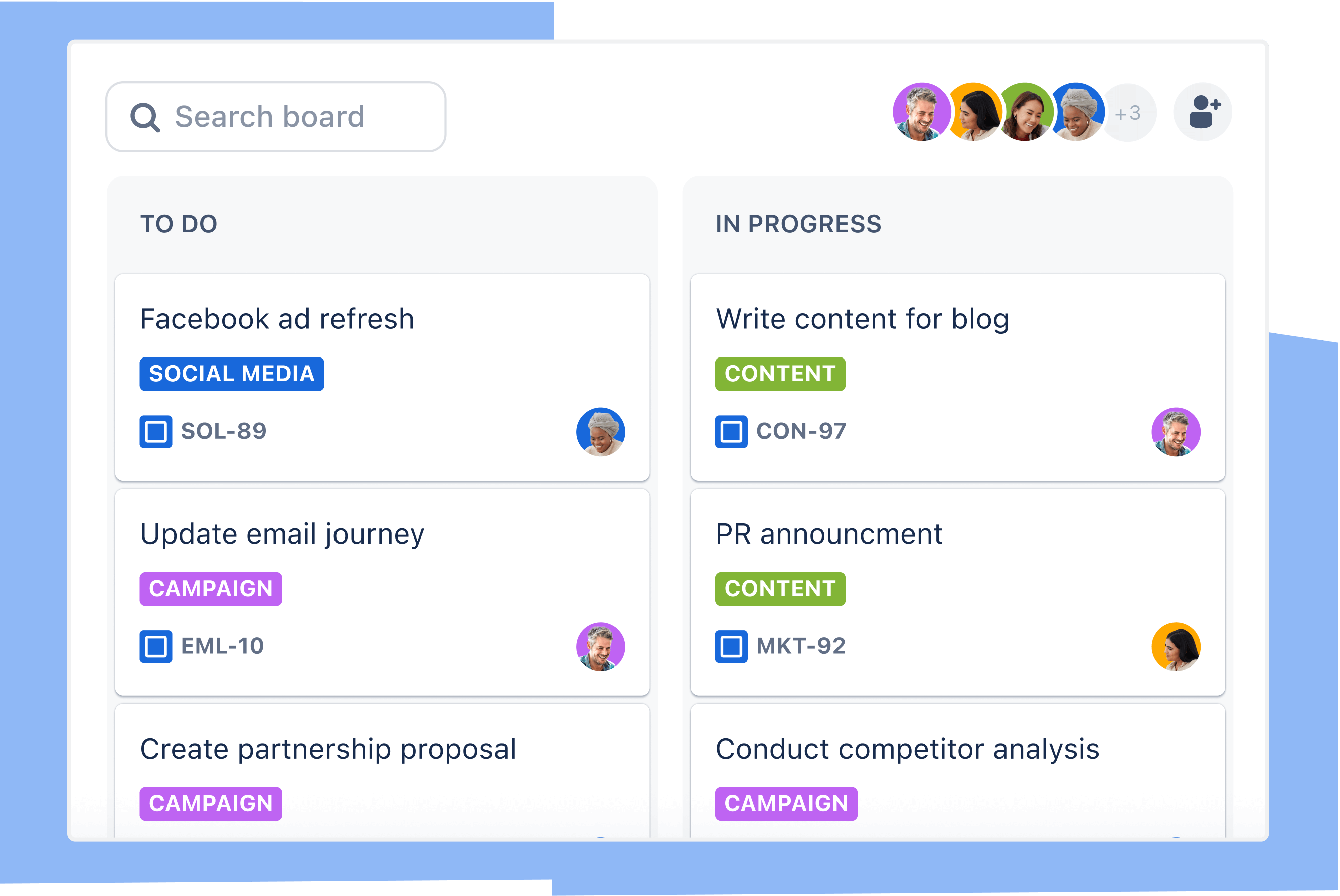The height and width of the screenshot is (896, 1340).
Task: Click the Search board input field
Action: click(x=277, y=117)
